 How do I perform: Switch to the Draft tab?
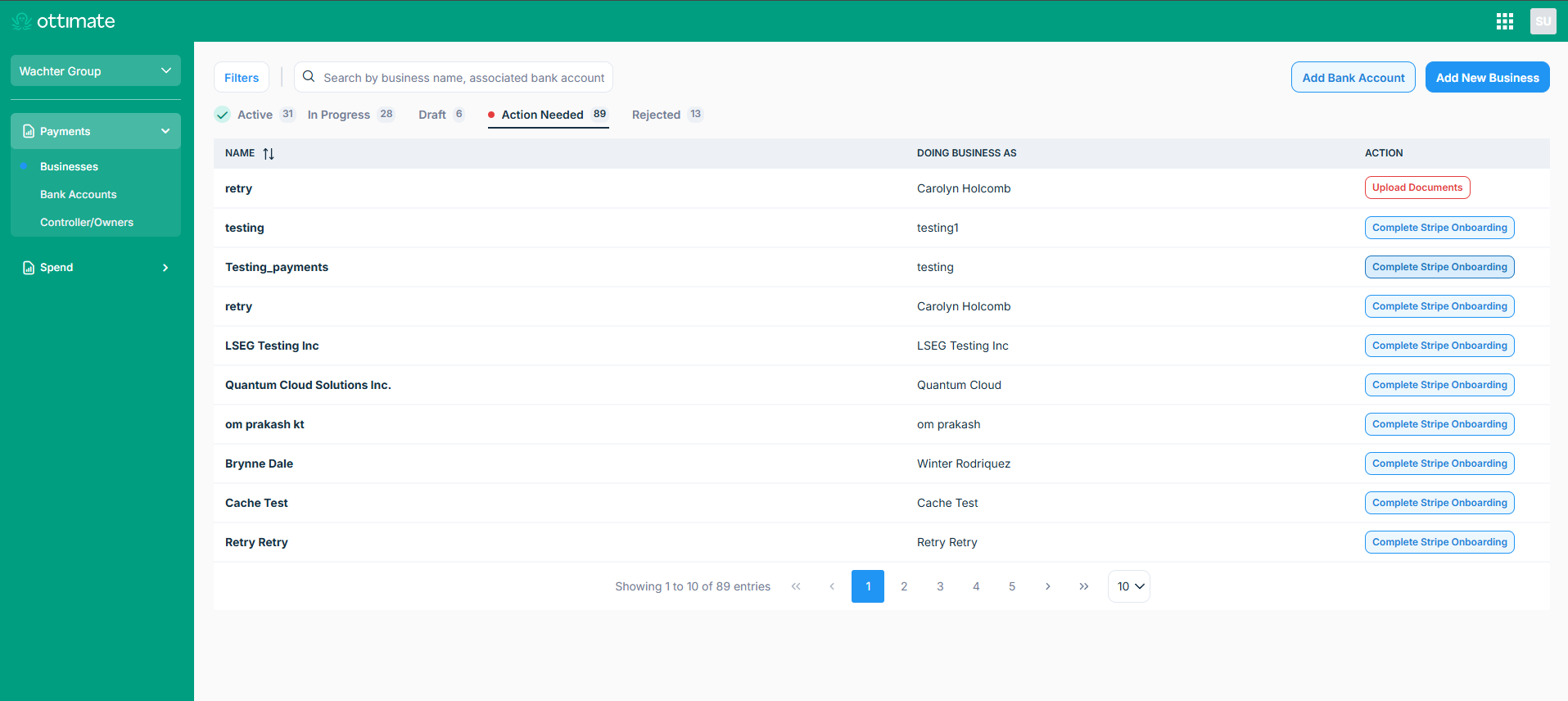click(441, 115)
